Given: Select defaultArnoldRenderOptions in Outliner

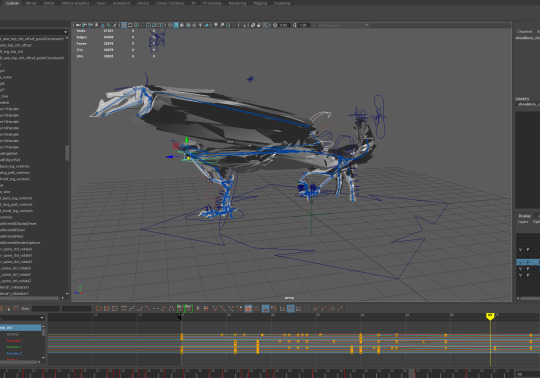Looking at the screenshot, I should click(x=20, y=243).
